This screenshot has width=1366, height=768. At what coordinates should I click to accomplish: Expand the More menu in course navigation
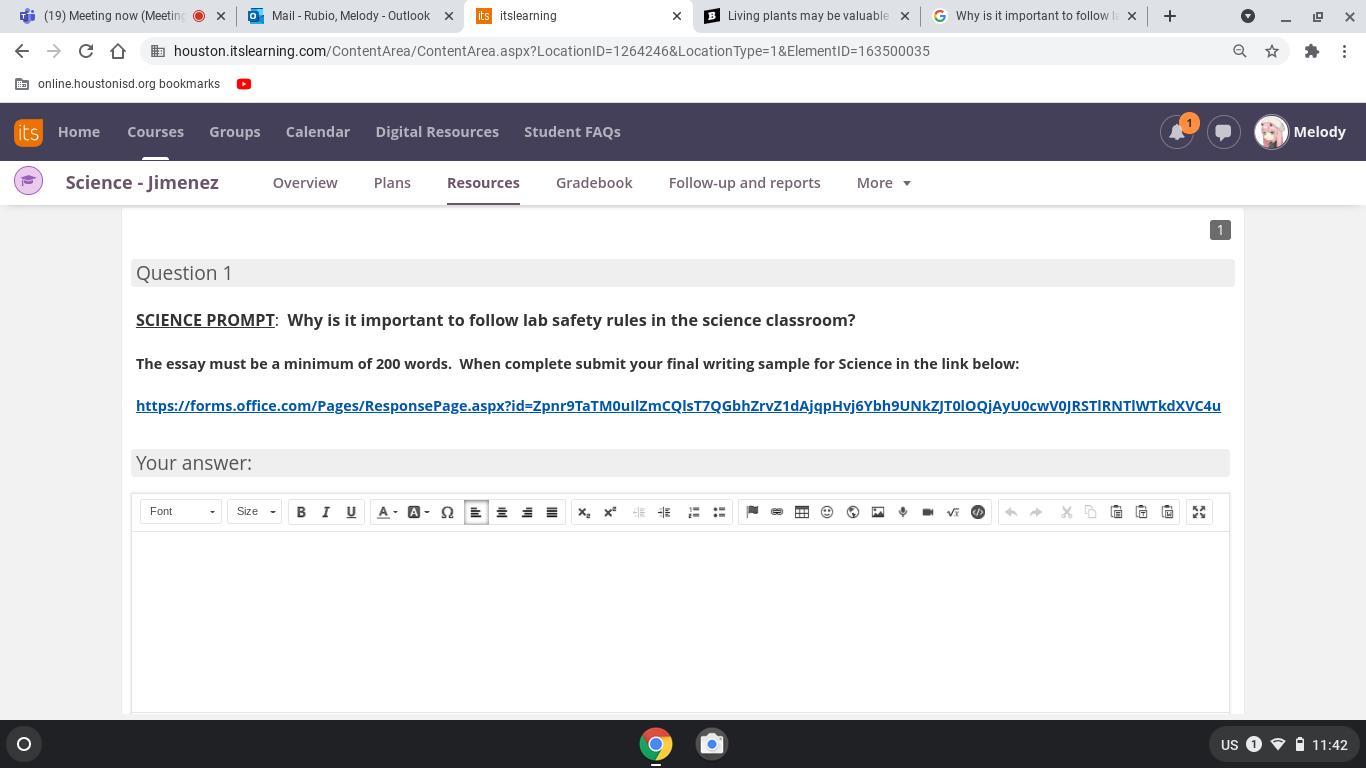pos(883,183)
